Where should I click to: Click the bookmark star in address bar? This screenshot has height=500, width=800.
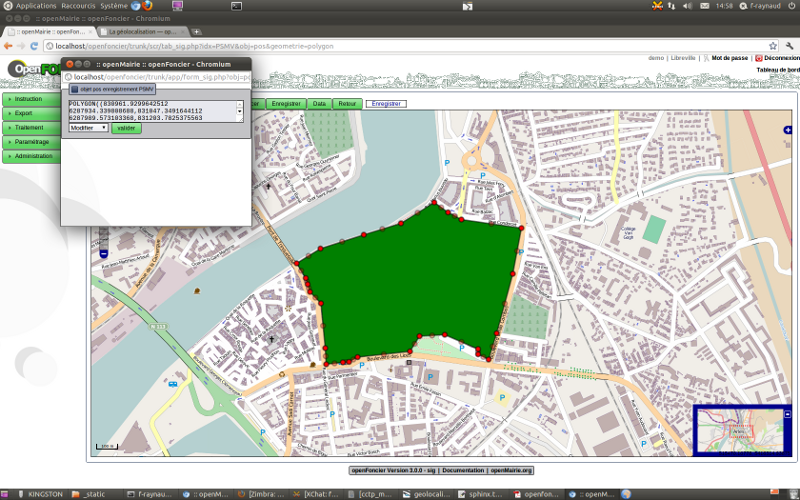pos(772,45)
